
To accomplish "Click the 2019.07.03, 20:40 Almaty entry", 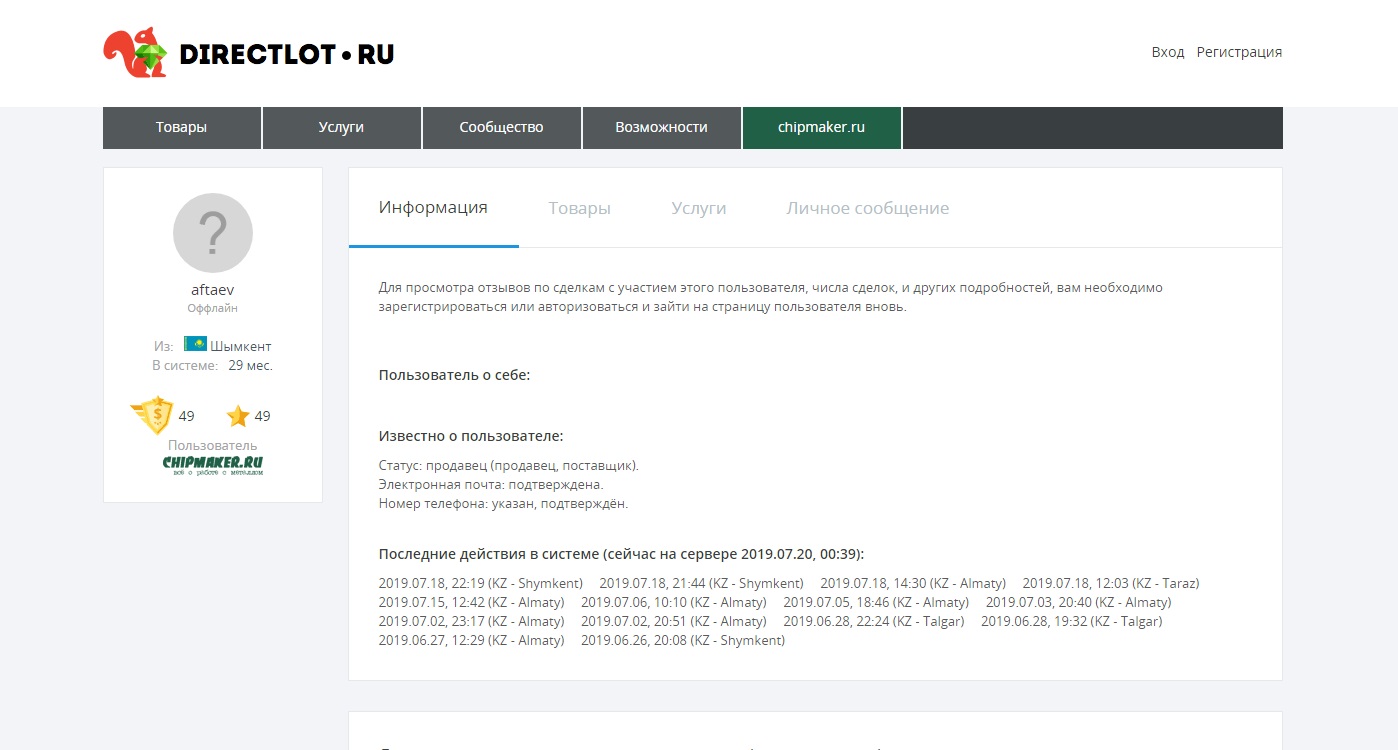I will [x=1079, y=602].
